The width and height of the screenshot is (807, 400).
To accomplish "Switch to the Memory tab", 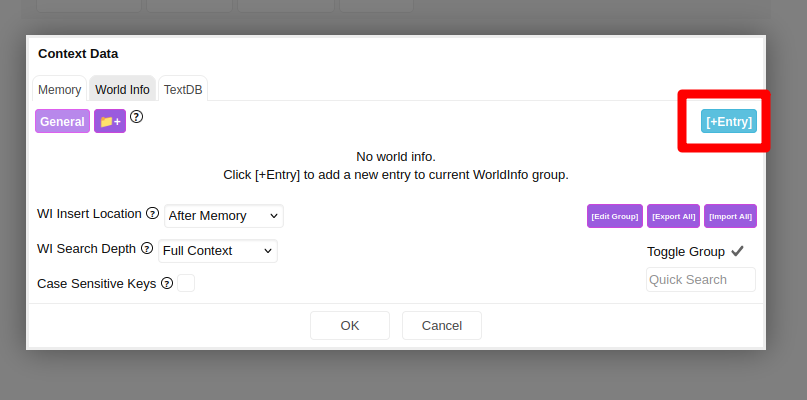I will (59, 90).
